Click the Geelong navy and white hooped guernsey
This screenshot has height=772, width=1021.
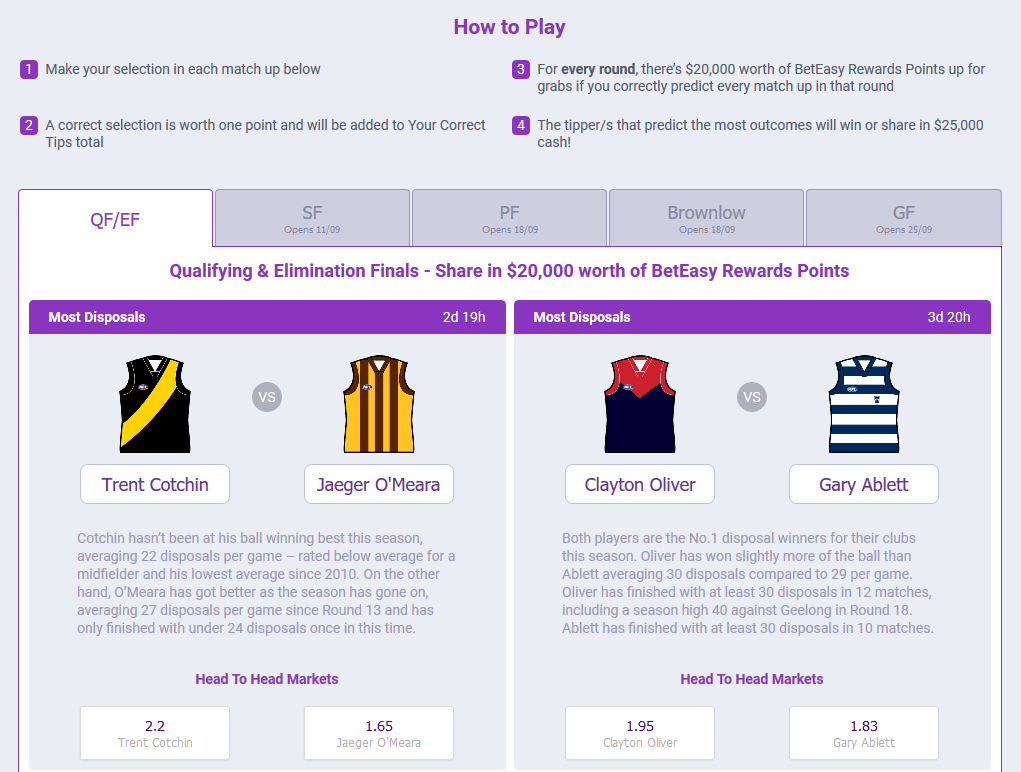(x=864, y=404)
